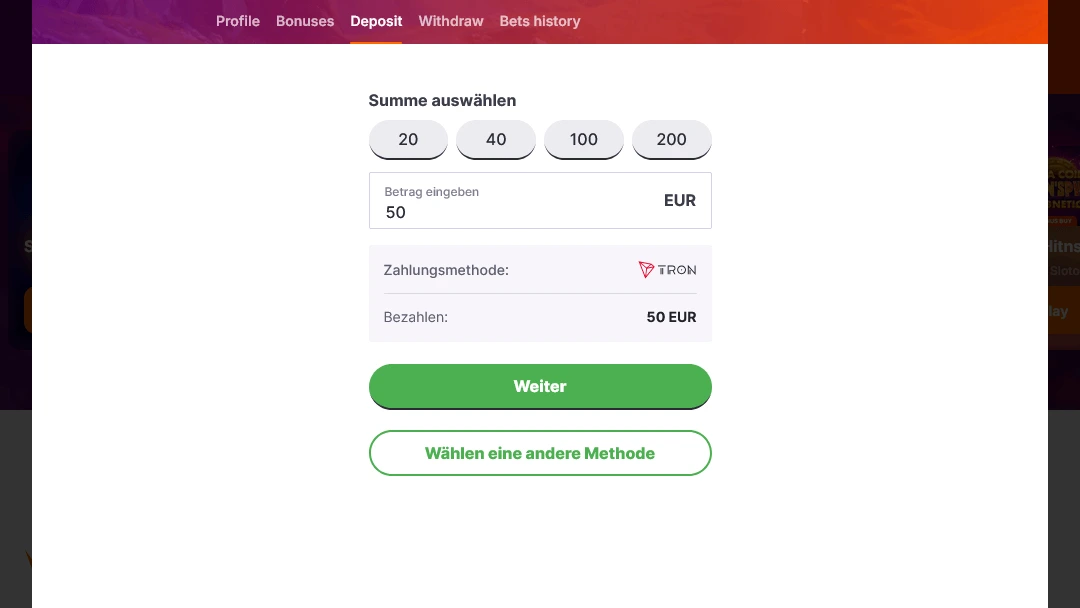This screenshot has height=608, width=1080.
Task: Click Wählen eine andere Methode
Action: pos(540,453)
